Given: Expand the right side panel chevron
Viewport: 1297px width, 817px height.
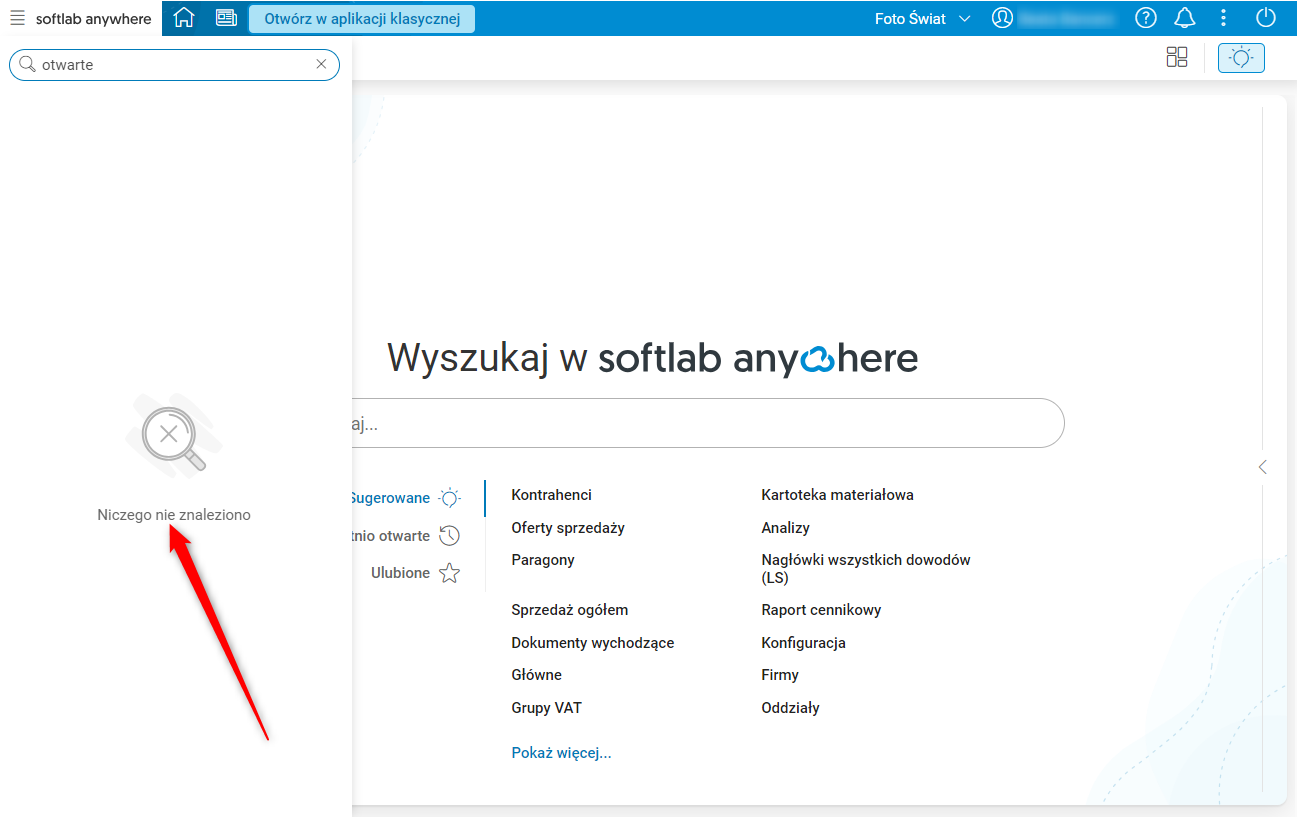Looking at the screenshot, I should 1263,467.
